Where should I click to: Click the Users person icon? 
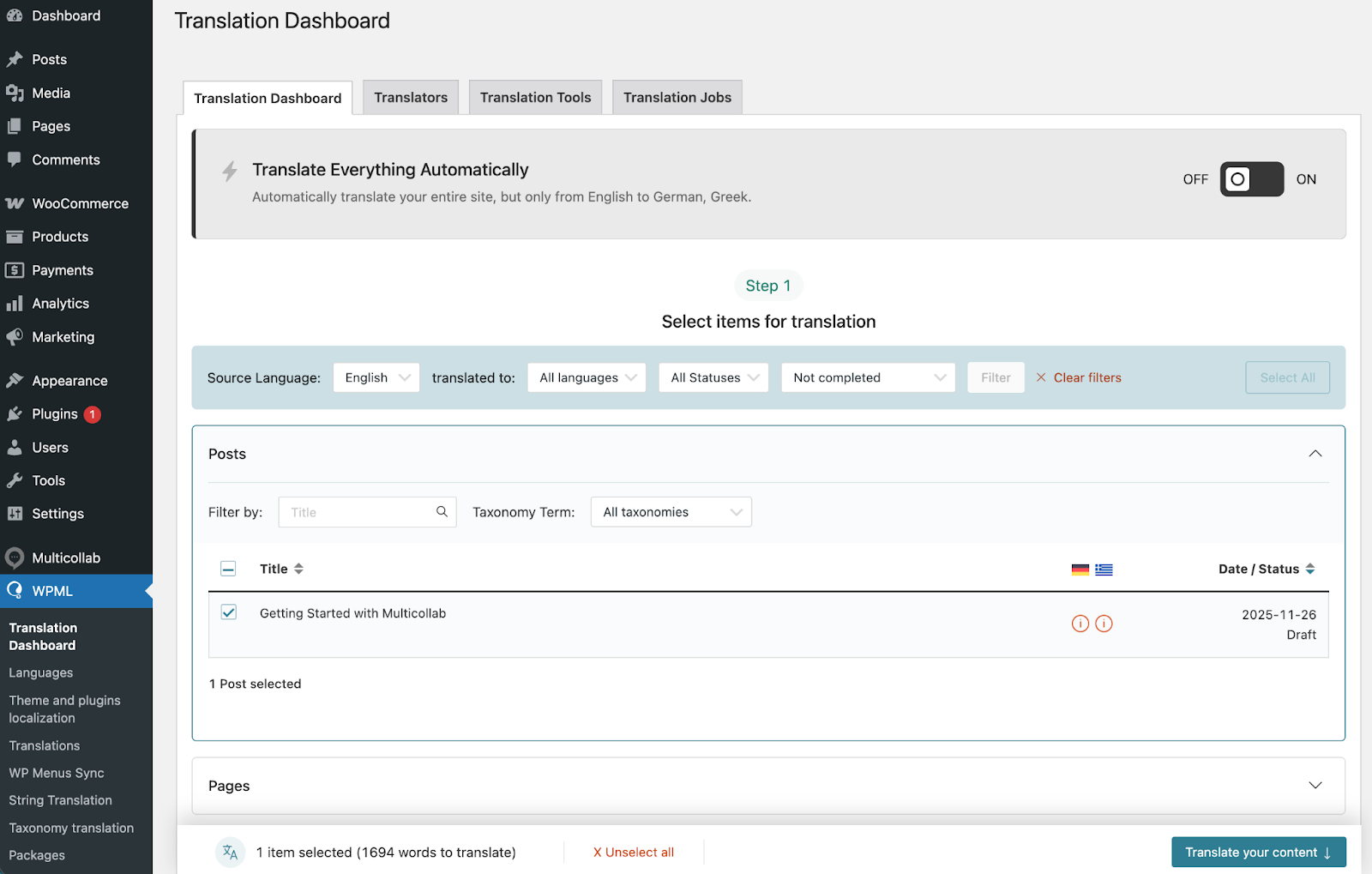coord(15,448)
